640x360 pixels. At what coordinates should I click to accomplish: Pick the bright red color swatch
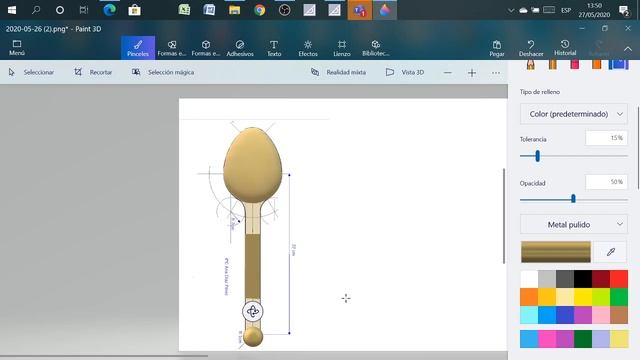(619, 279)
